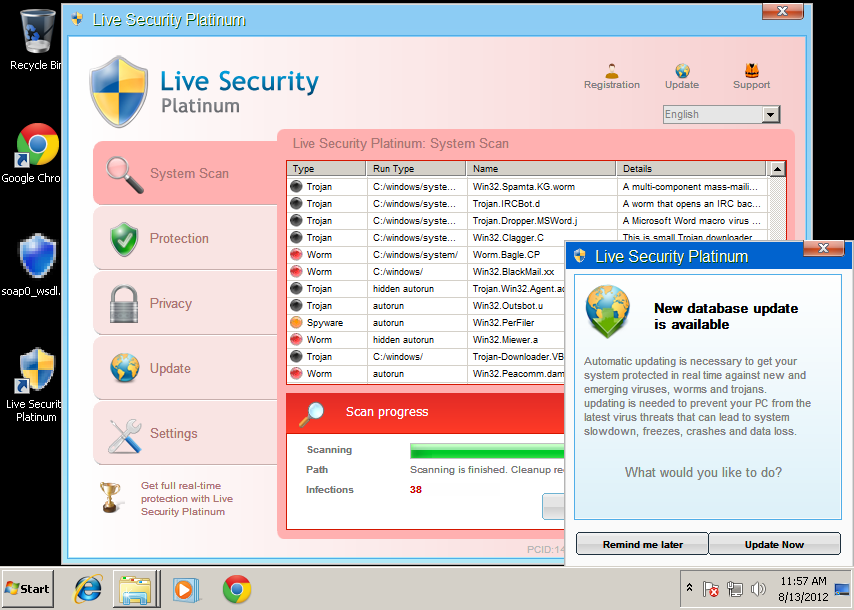
Task: Open the English language dropdown
Action: (722, 114)
